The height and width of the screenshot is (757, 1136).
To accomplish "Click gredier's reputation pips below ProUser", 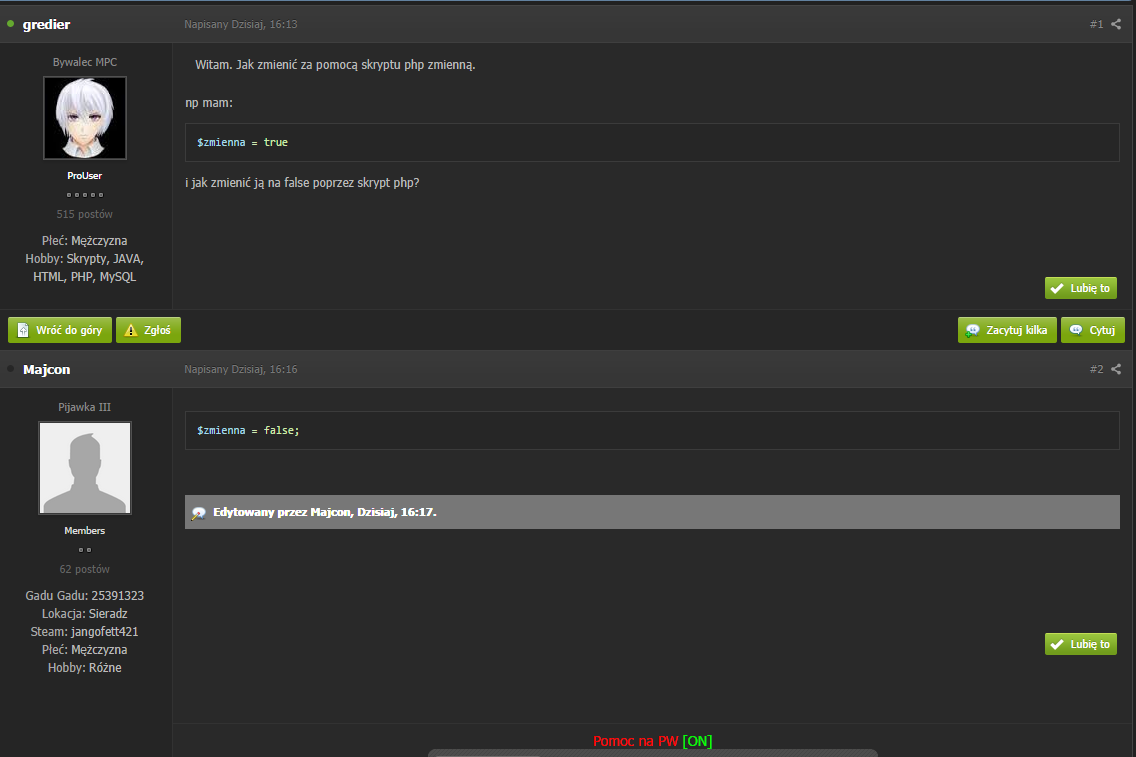I will (x=85, y=195).
